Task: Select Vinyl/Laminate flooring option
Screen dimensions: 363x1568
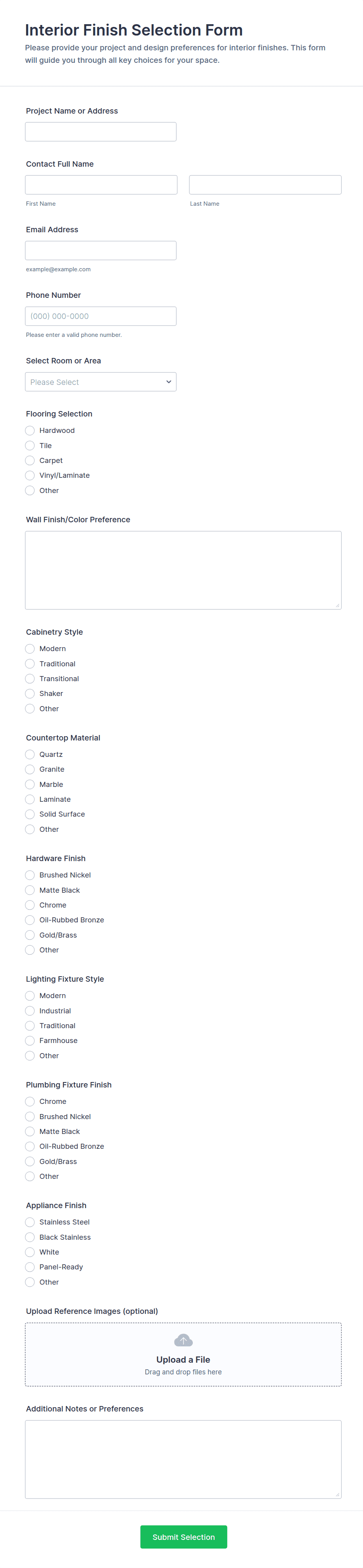Action: point(30,475)
